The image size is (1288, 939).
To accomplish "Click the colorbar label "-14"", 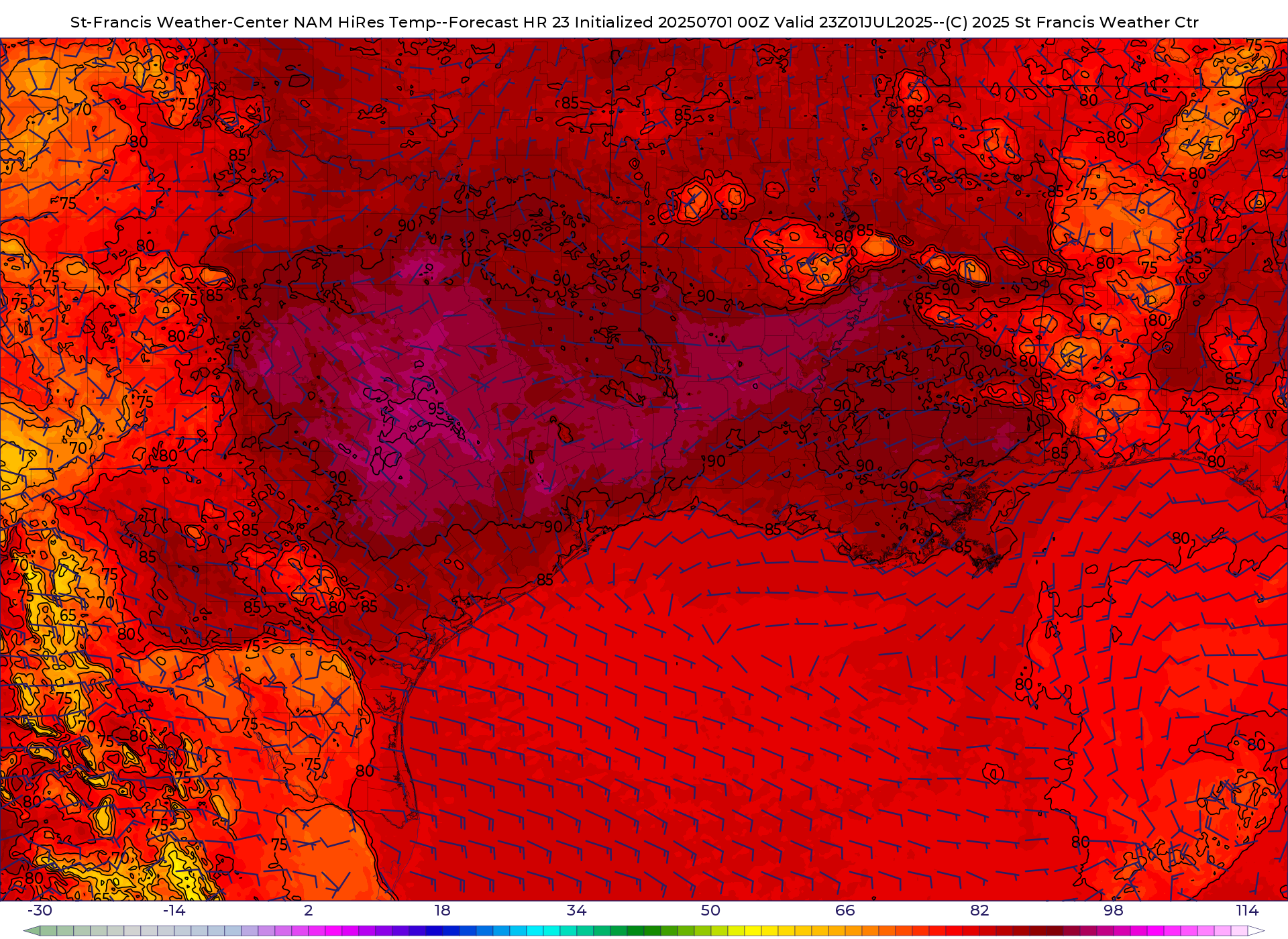I will click(174, 910).
